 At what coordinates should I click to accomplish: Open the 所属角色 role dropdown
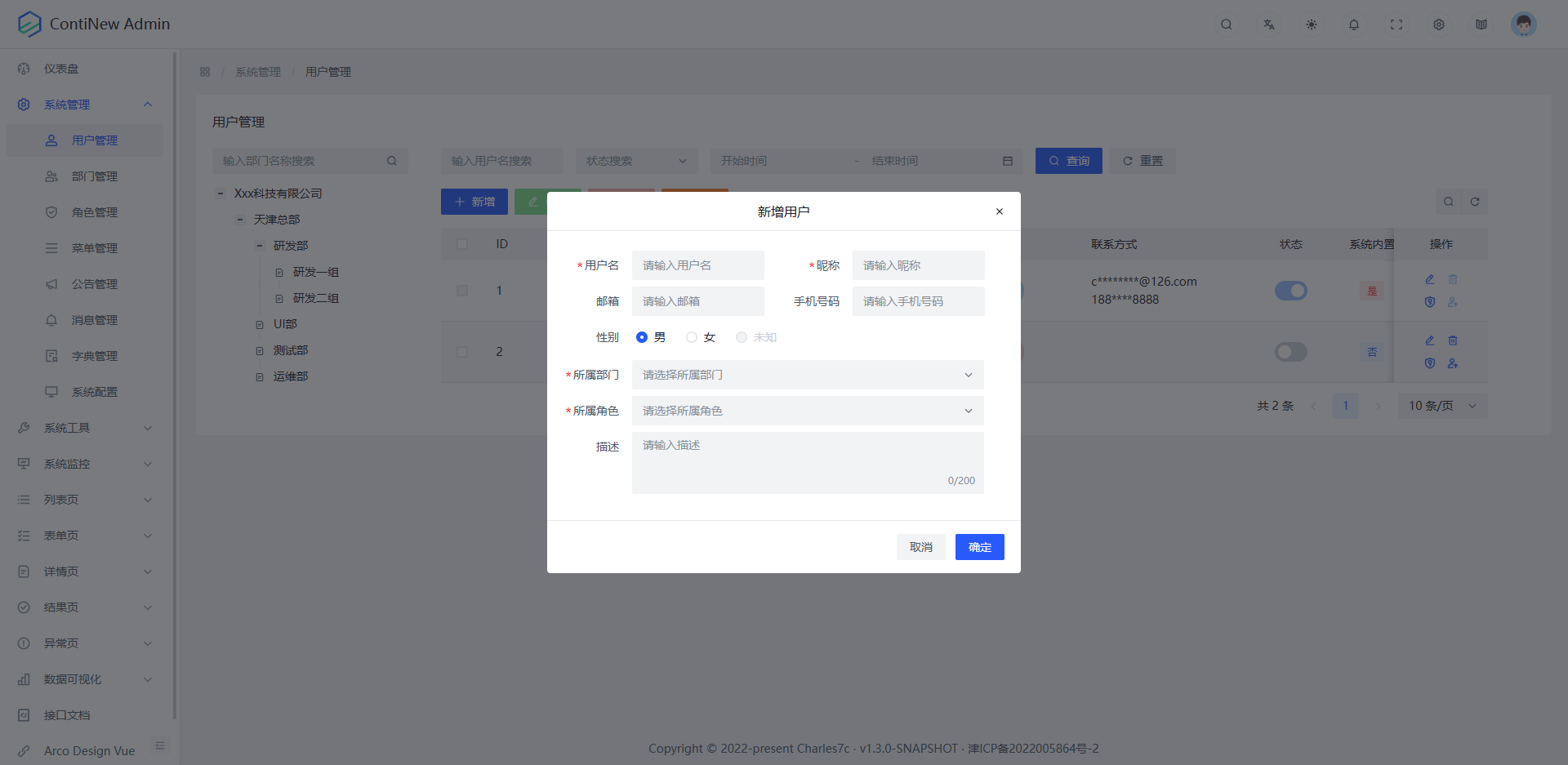point(807,411)
